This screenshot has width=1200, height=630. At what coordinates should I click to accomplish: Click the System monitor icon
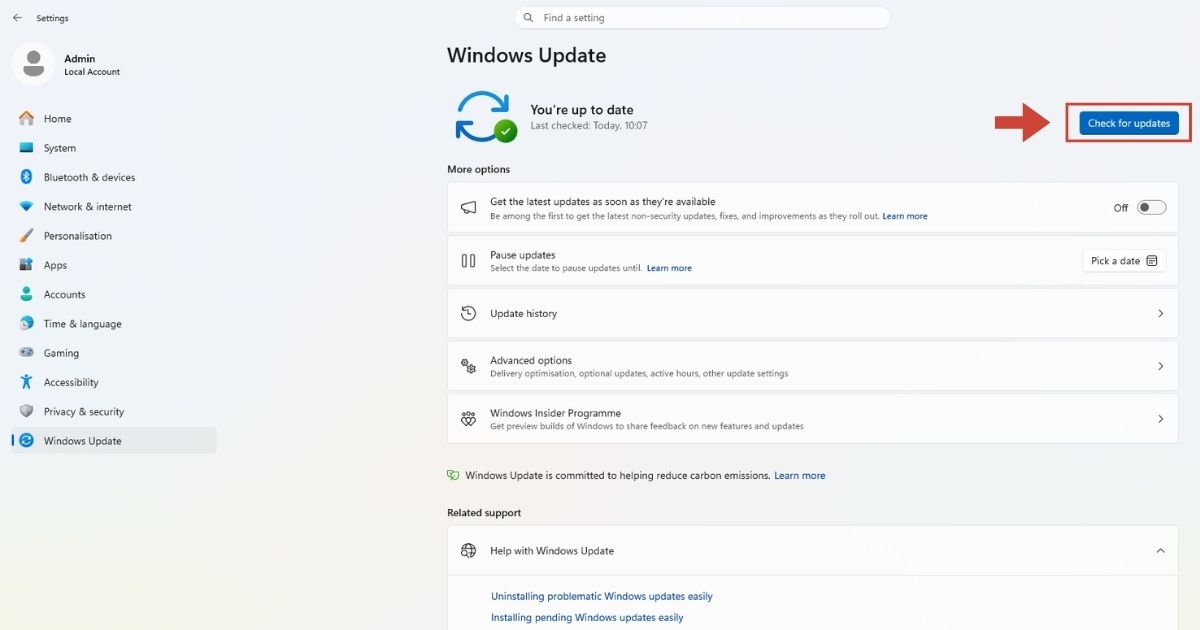click(x=26, y=148)
